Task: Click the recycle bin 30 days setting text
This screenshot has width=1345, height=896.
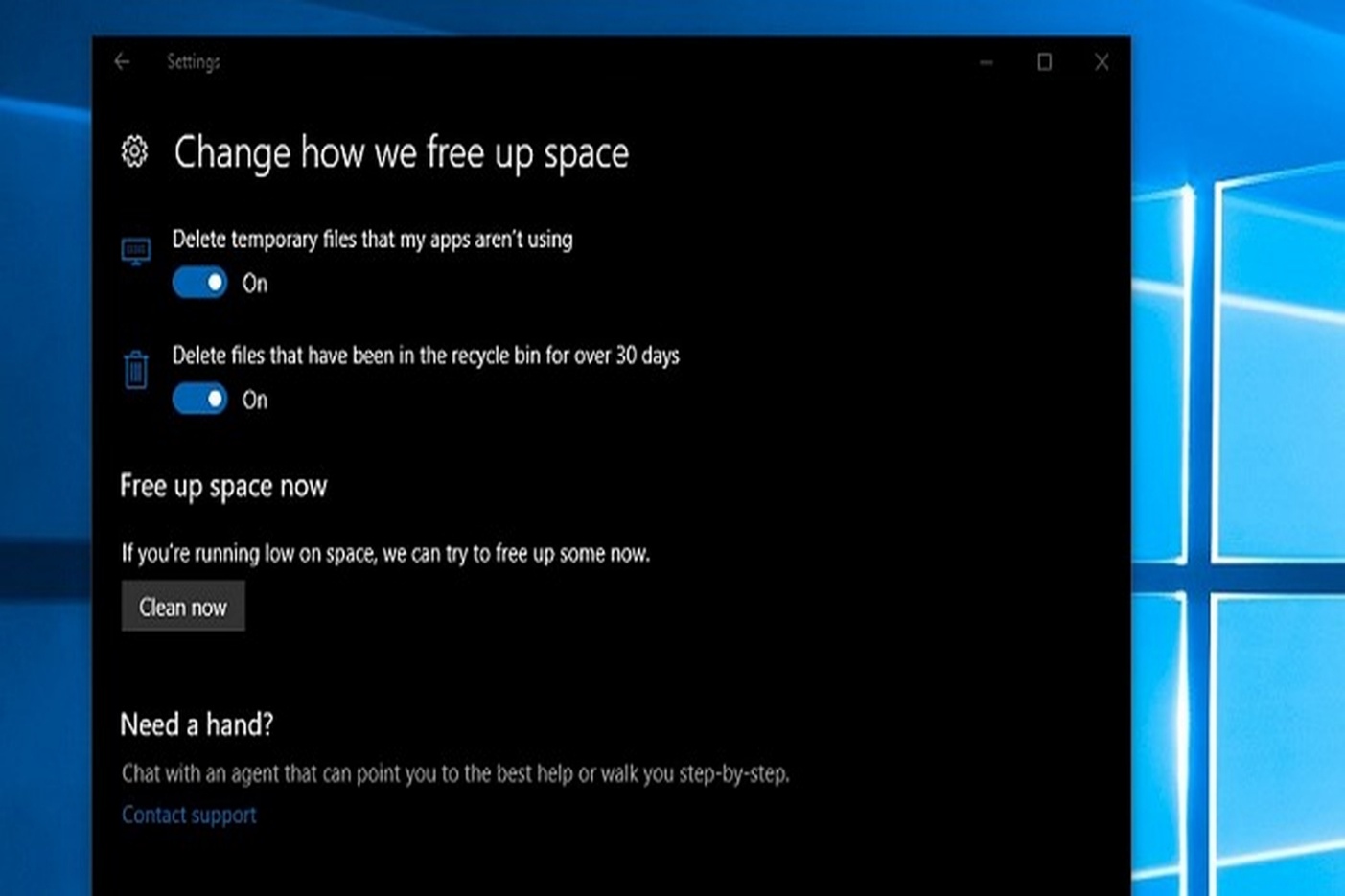Action: [426, 356]
